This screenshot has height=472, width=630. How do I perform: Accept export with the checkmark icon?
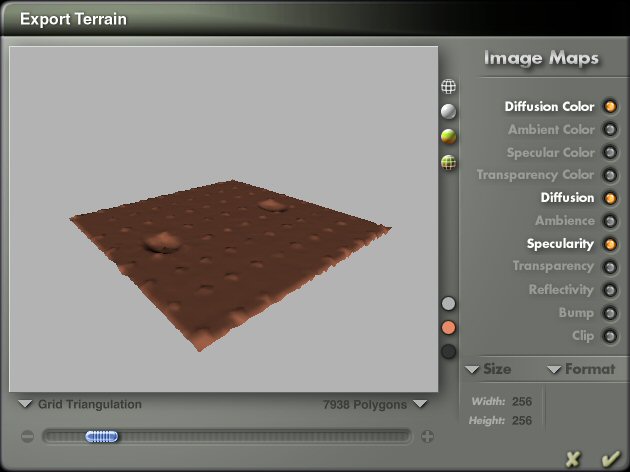coord(609,459)
